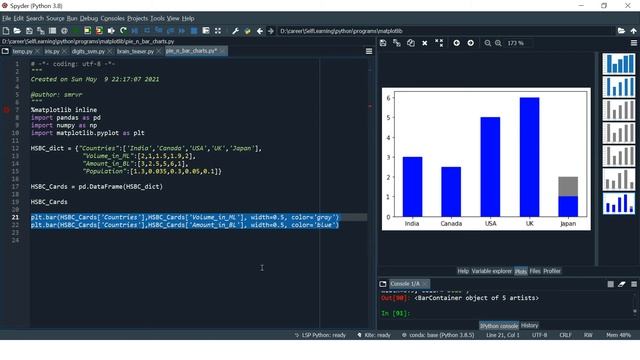Switch to the Files pane tab
The width and height of the screenshot is (640, 360).
coord(535,271)
